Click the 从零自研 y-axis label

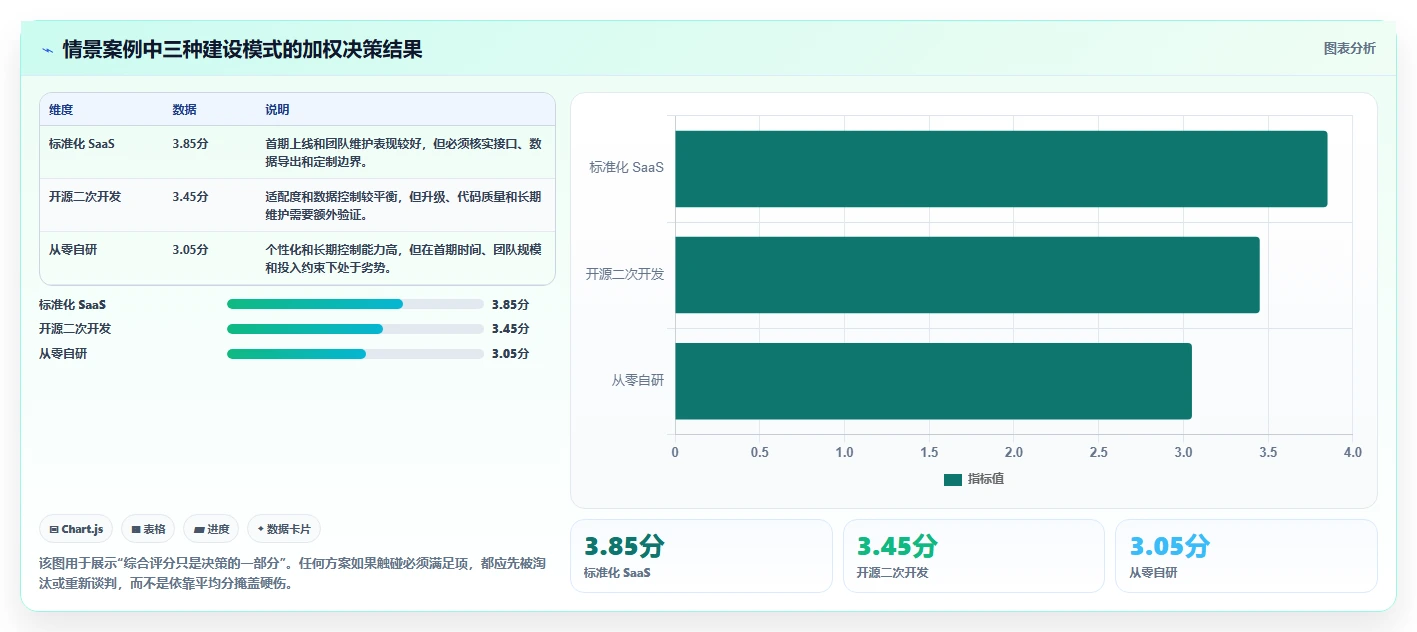coord(638,381)
